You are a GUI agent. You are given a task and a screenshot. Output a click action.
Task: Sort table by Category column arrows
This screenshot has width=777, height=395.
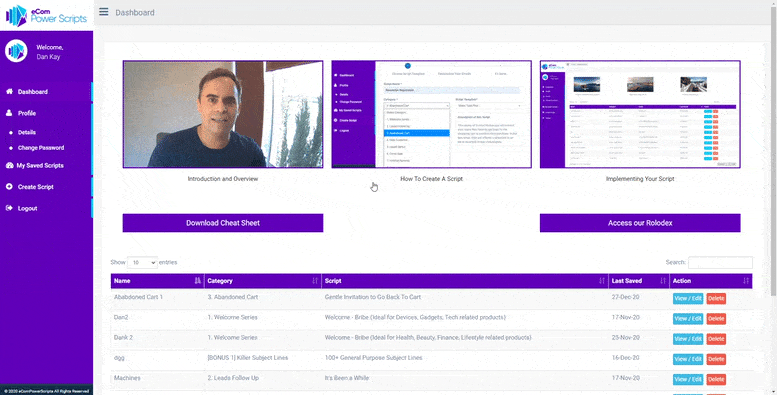[315, 281]
